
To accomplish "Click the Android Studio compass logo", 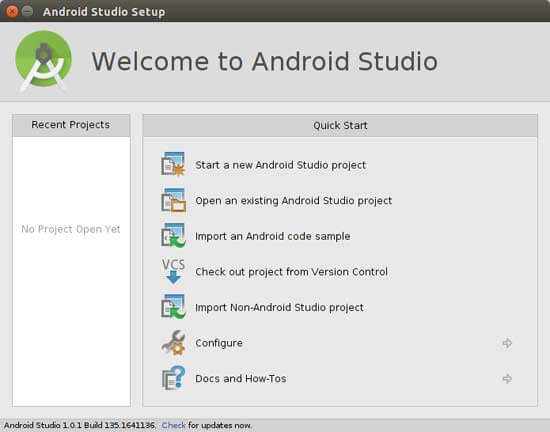I will [43, 60].
